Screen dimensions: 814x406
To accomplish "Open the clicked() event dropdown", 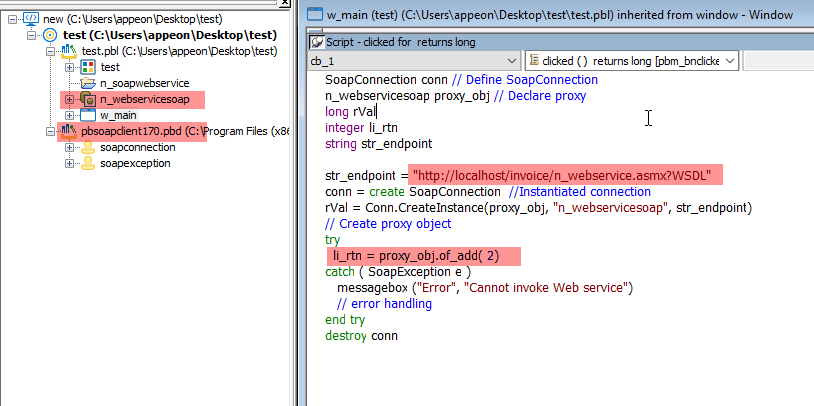I will point(729,61).
